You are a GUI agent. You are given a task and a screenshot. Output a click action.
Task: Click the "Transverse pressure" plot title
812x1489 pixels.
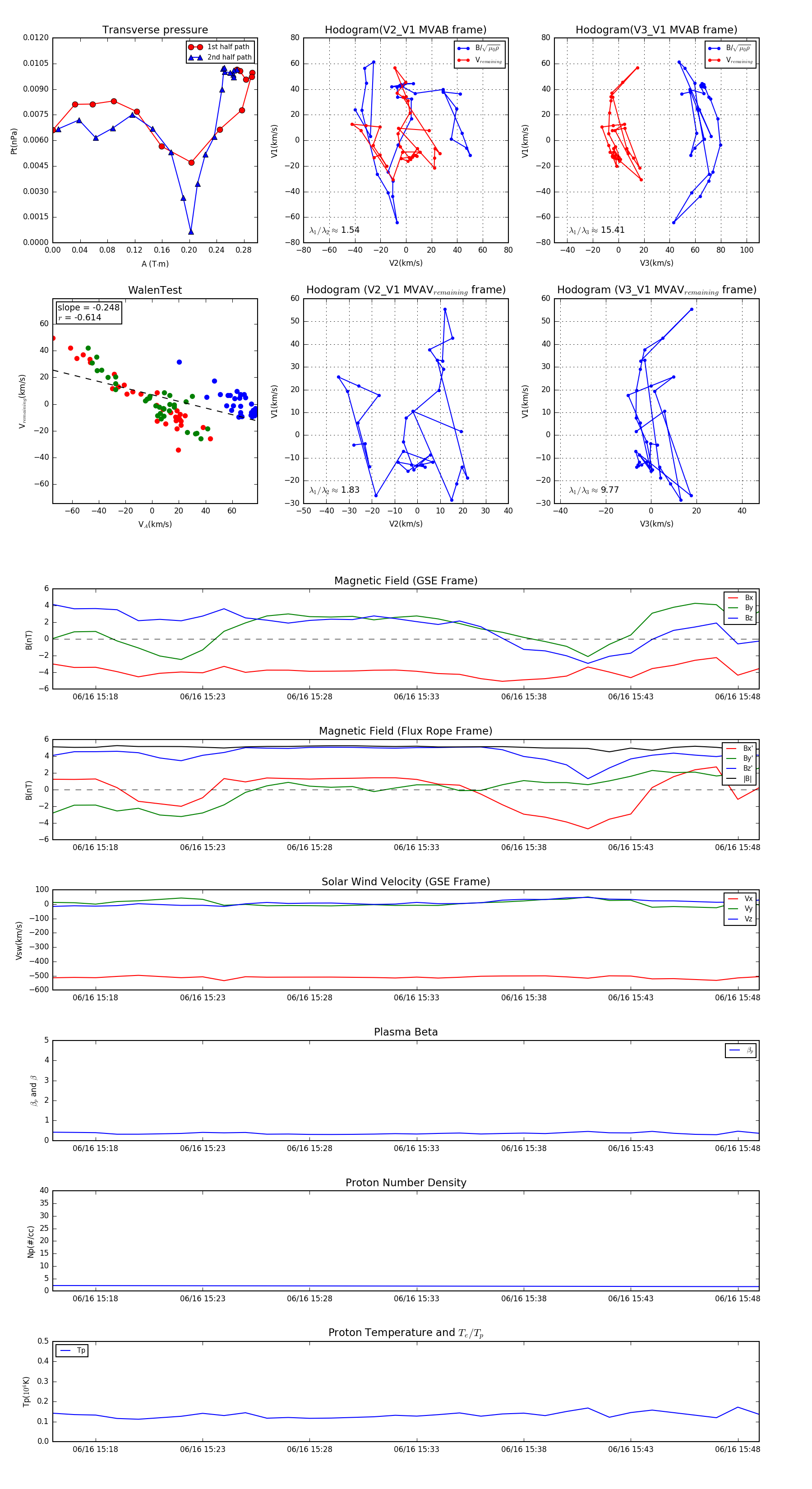[155, 30]
